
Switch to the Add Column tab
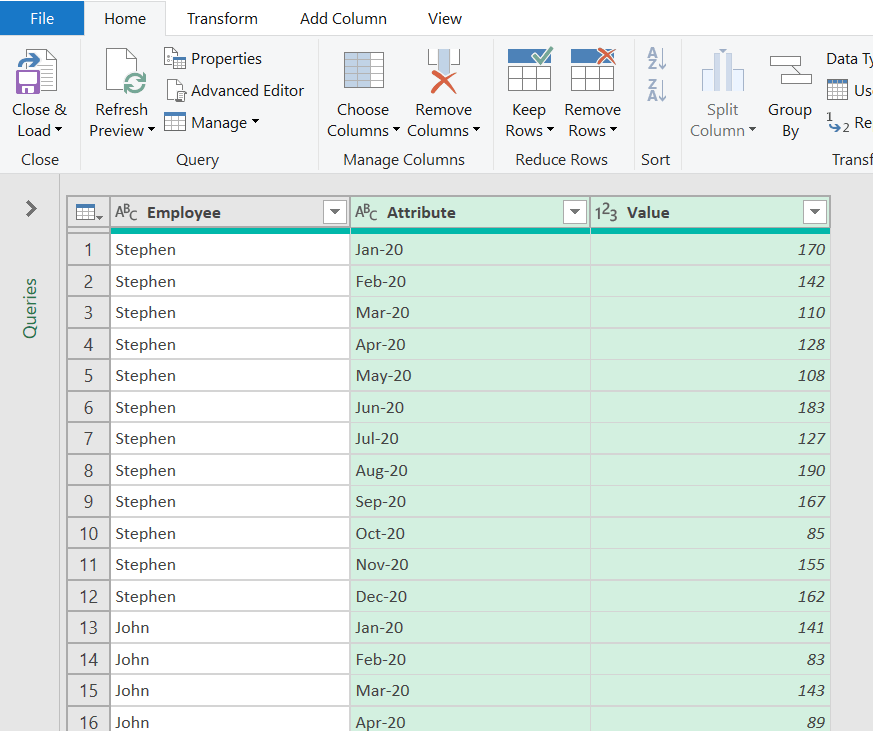[x=343, y=18]
